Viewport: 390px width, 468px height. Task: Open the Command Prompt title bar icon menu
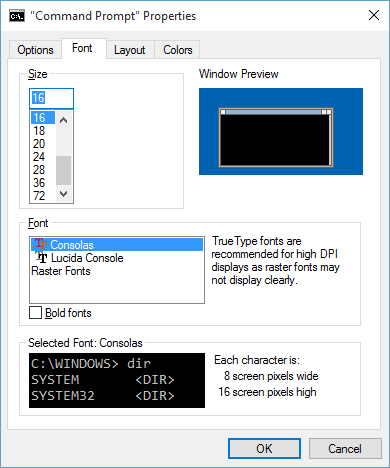point(17,16)
